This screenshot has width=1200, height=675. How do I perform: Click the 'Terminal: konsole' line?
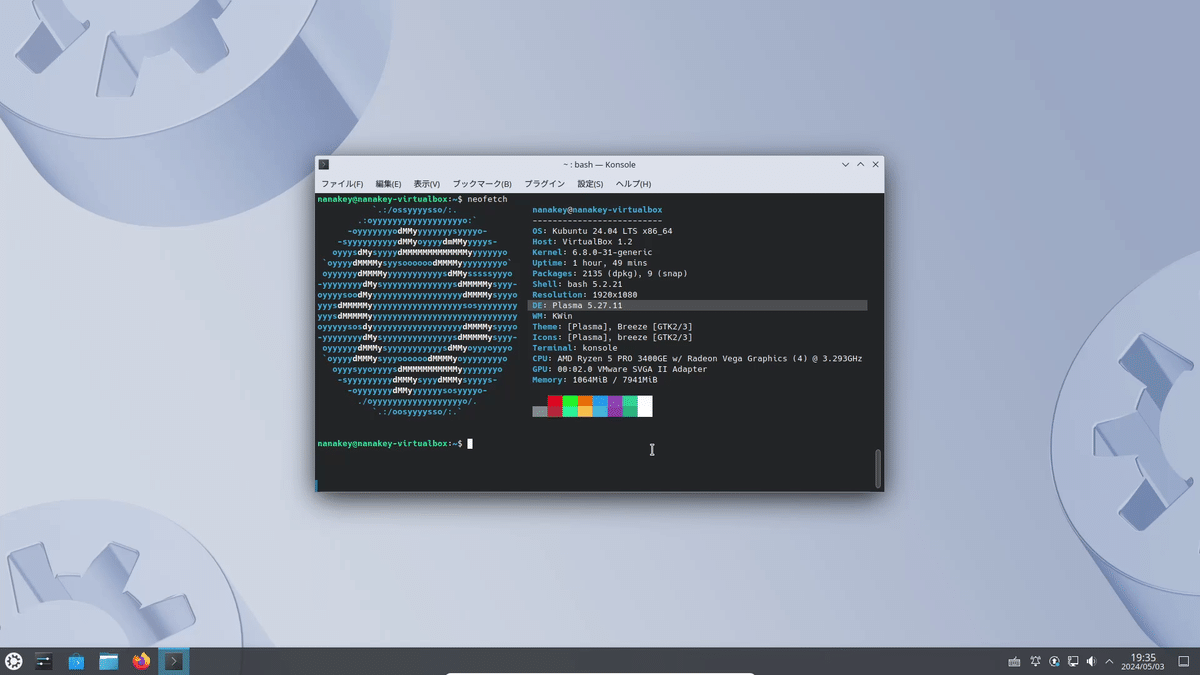pyautogui.click(x=575, y=348)
